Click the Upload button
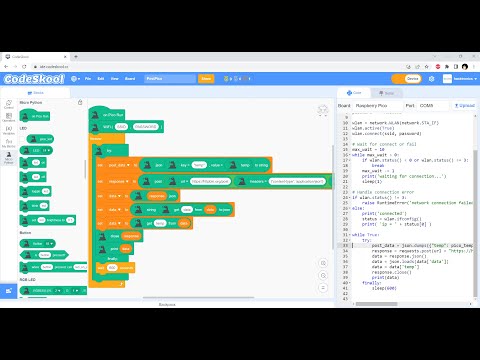 [464, 106]
